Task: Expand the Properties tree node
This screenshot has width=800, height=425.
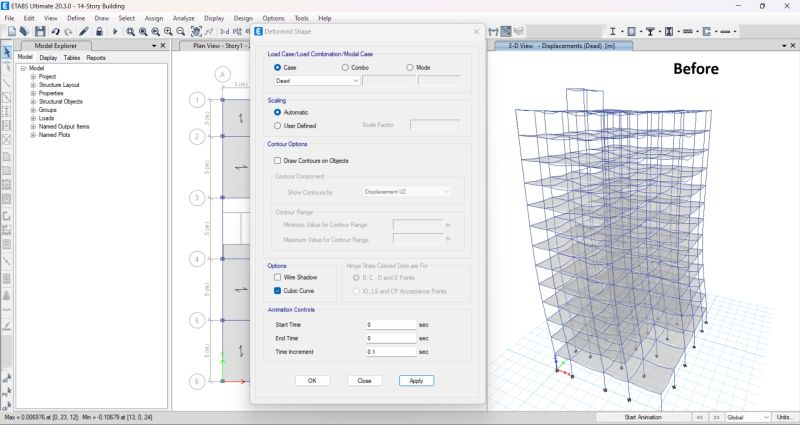Action: [33, 93]
